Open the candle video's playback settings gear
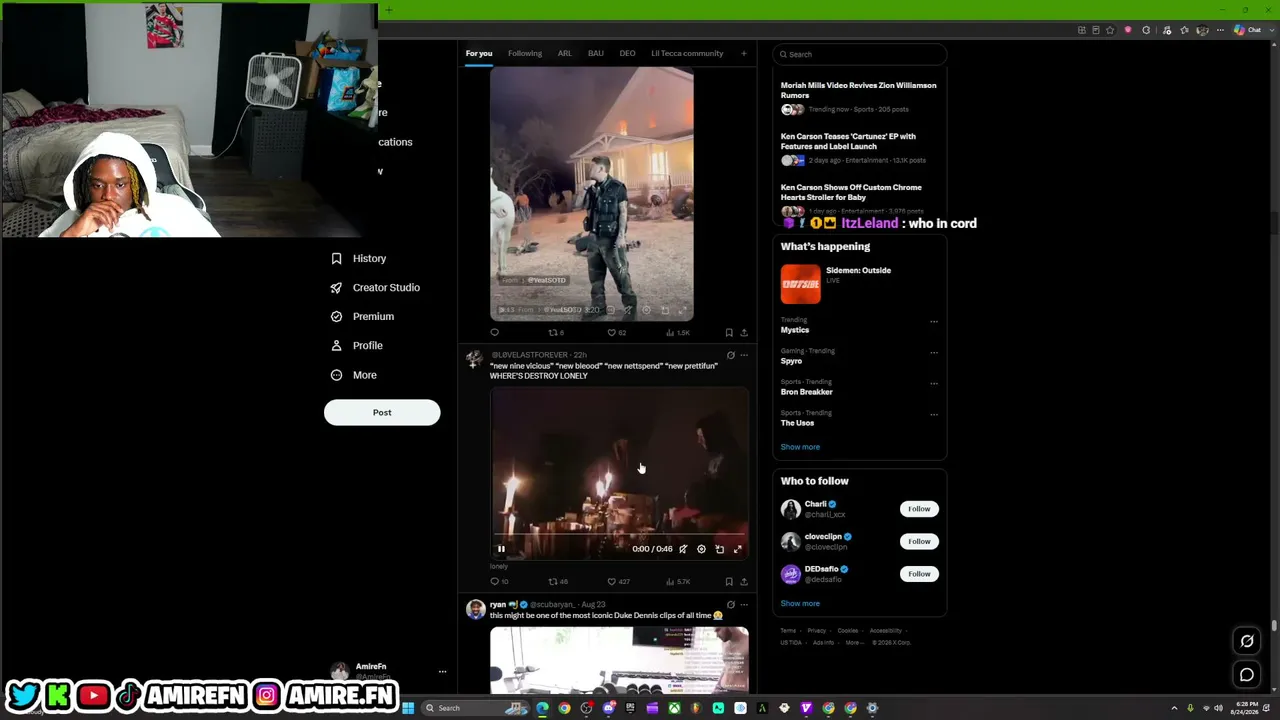Screen dimensions: 1280x720 [701, 549]
